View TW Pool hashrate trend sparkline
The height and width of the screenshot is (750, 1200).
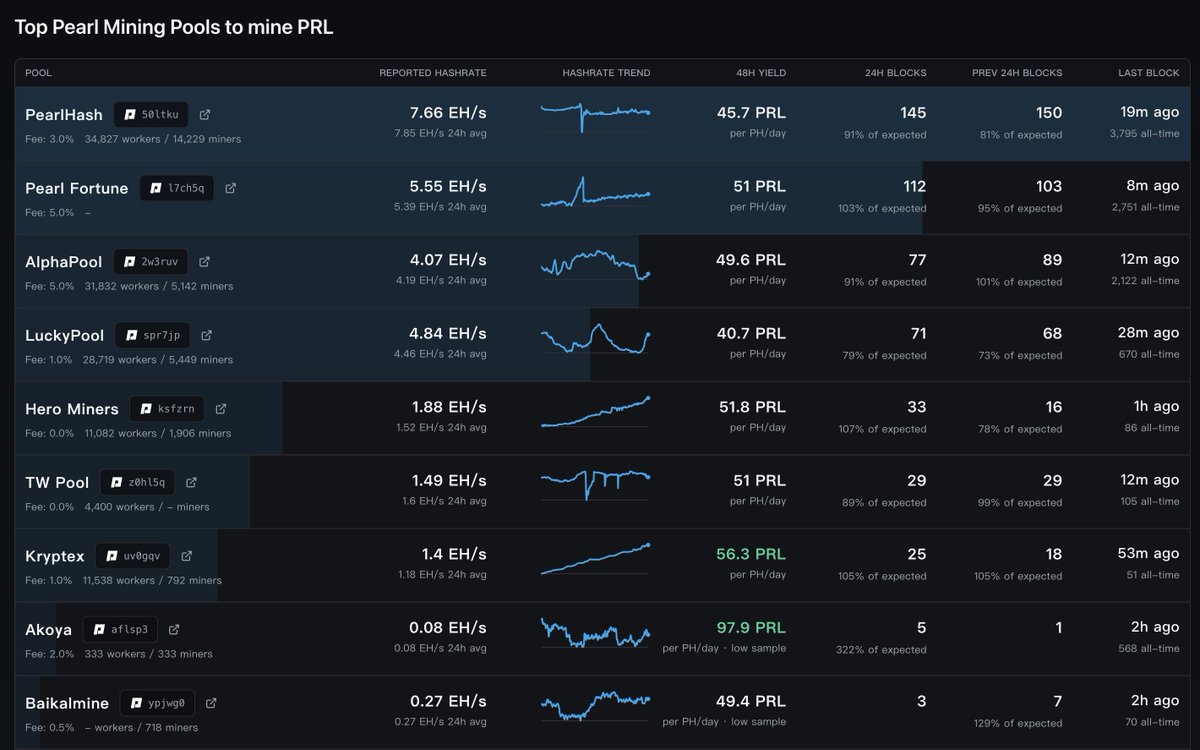point(595,484)
